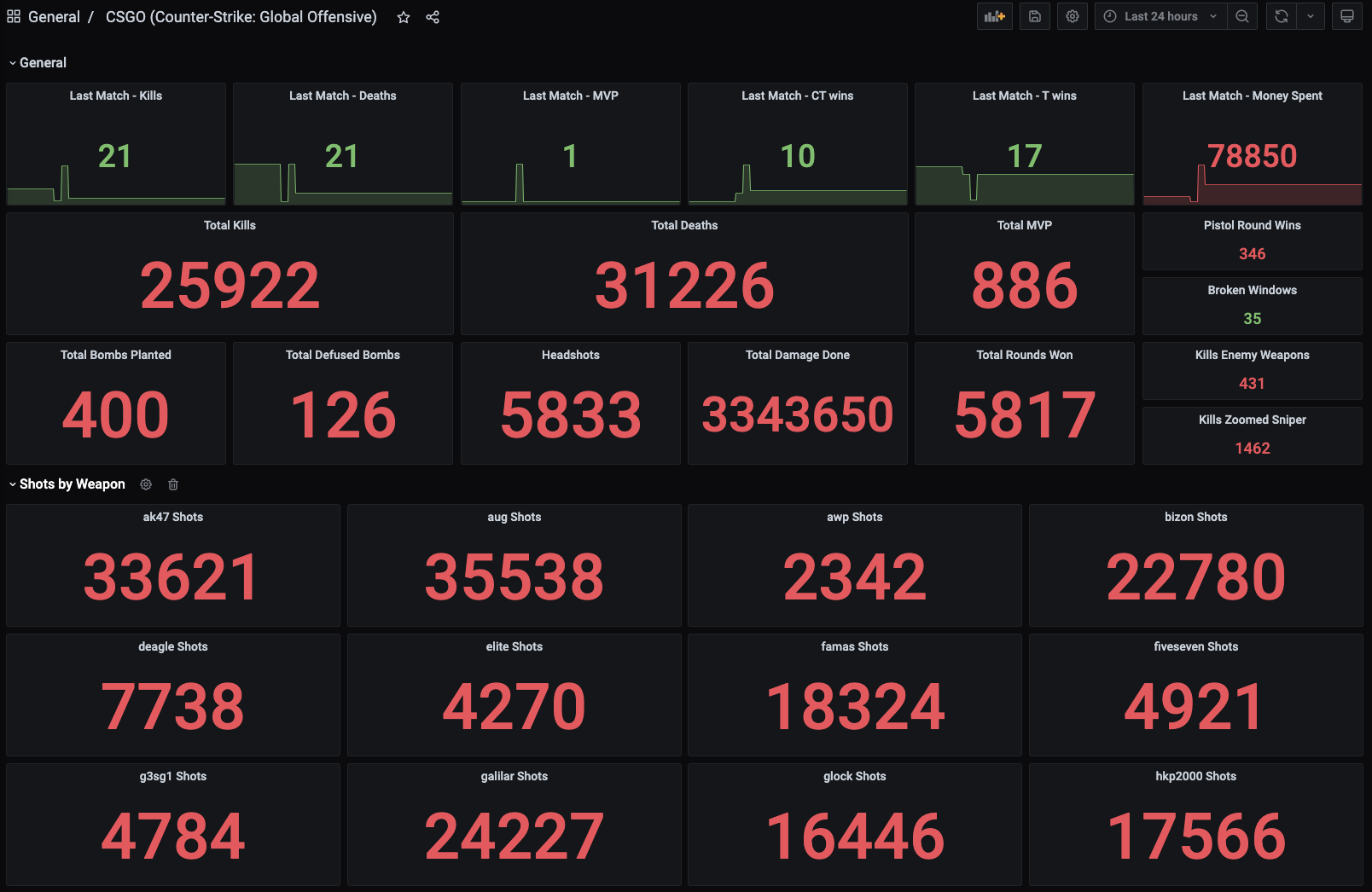The image size is (1372, 892).
Task: Click the Total Defused Bombs panel title
Action: 343,355
